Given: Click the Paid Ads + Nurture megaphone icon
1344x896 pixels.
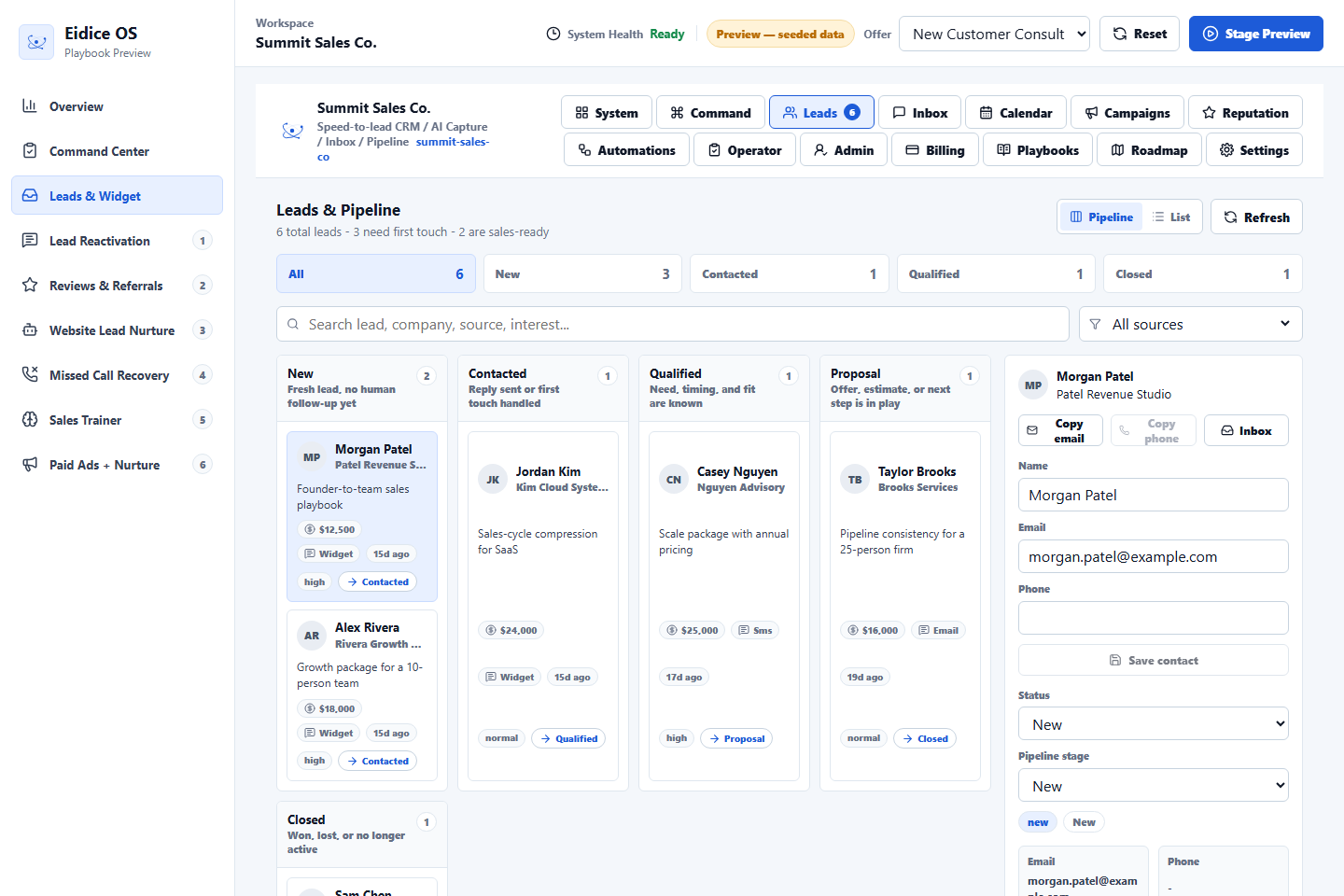Looking at the screenshot, I should click(x=30, y=464).
